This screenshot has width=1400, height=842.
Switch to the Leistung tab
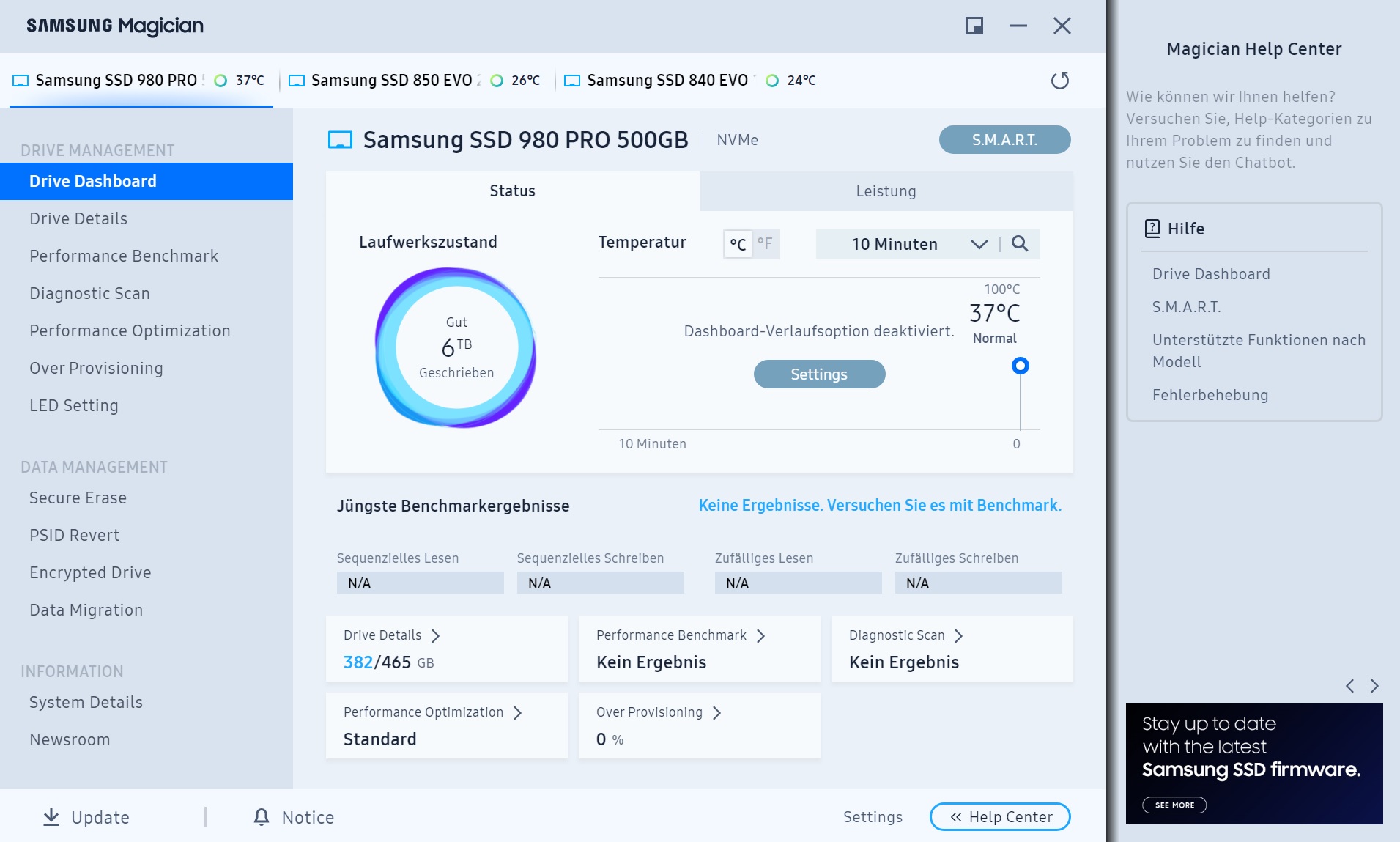886,191
